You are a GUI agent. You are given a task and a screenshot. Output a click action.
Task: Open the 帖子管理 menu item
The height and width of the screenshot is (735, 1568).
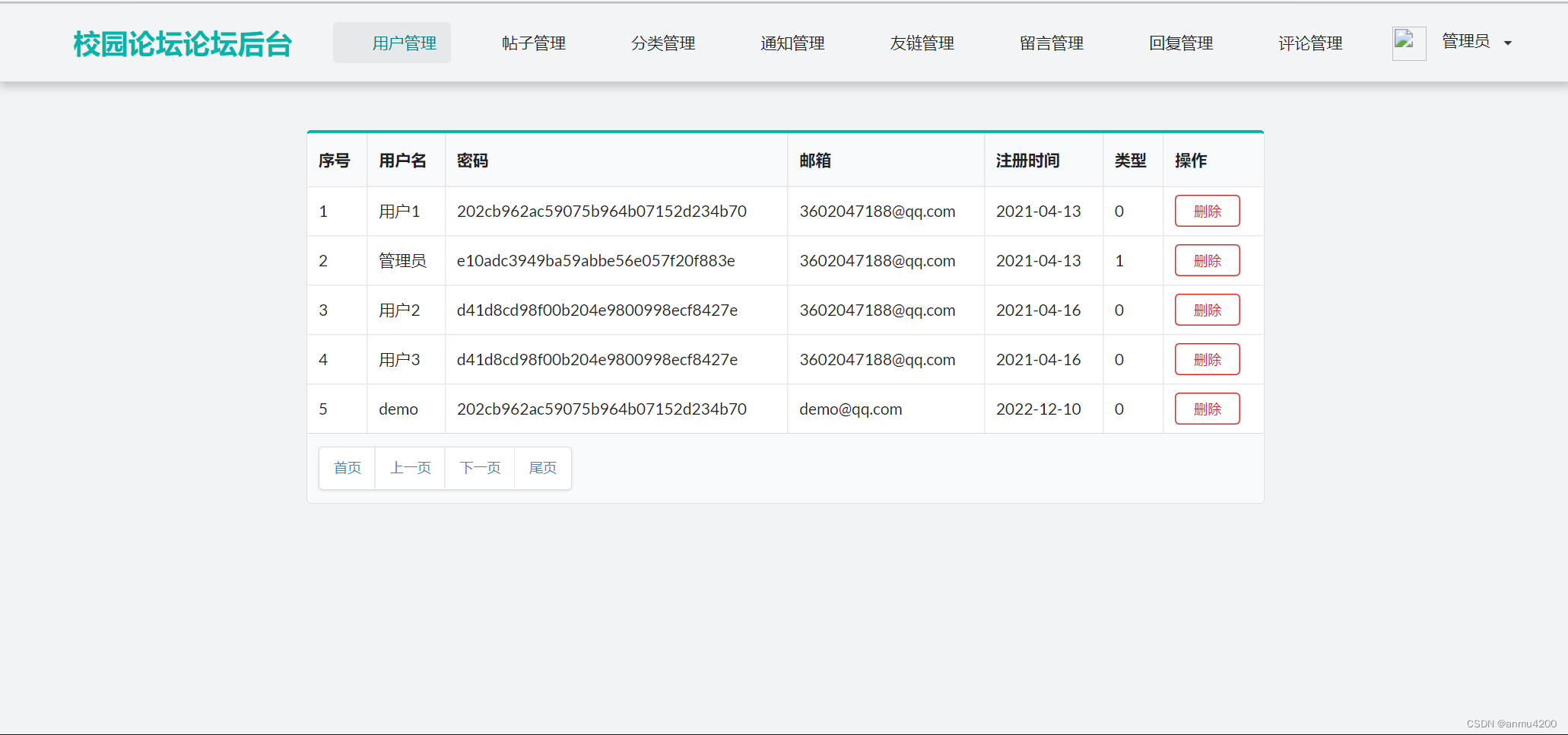point(534,43)
